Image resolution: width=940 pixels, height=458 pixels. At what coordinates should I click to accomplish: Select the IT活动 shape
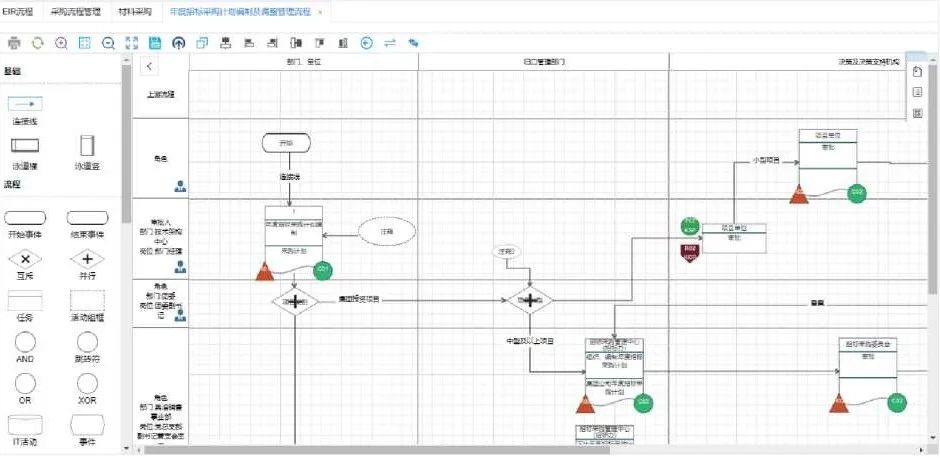click(25, 424)
